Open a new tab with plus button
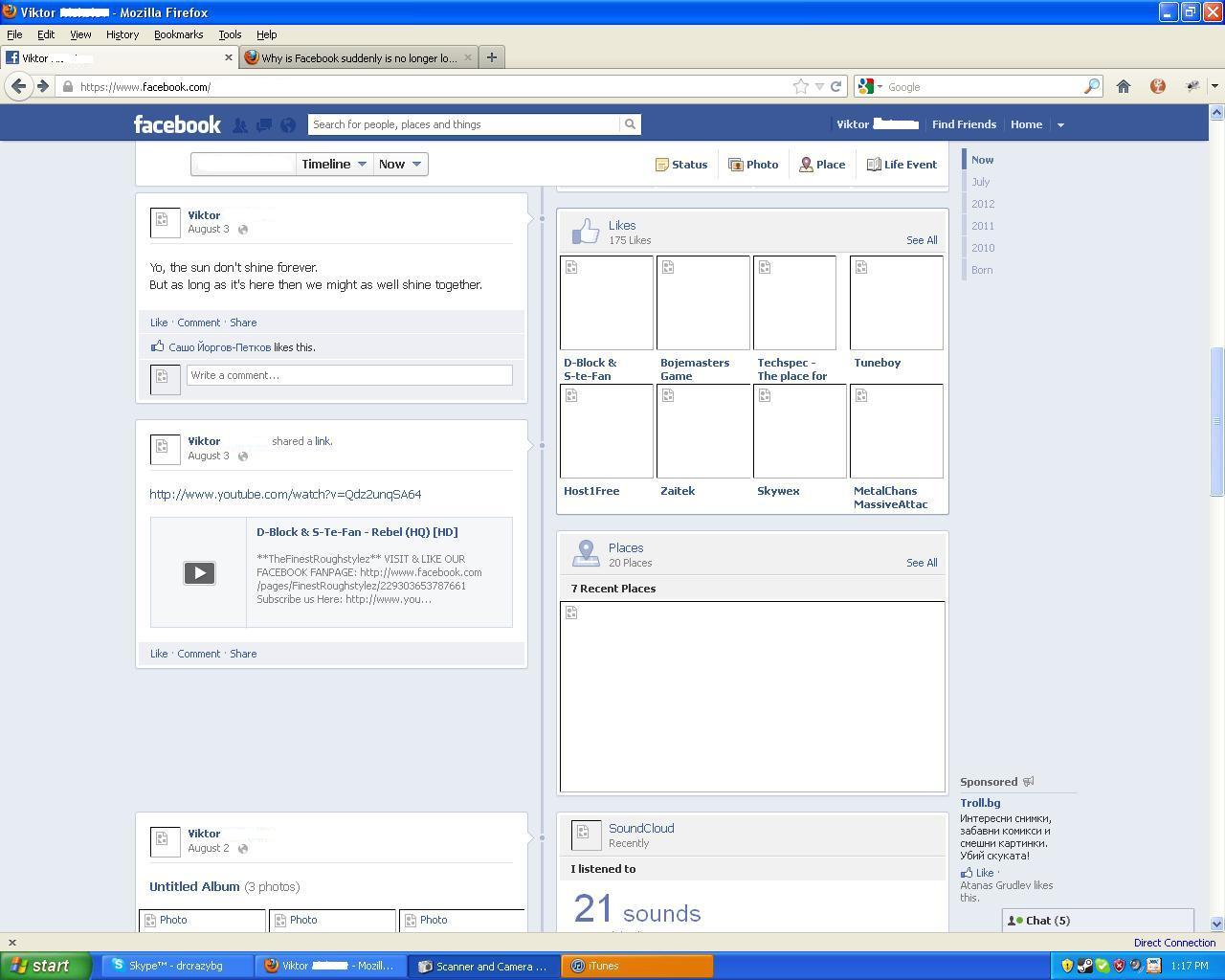This screenshot has width=1225, height=980. tap(492, 57)
